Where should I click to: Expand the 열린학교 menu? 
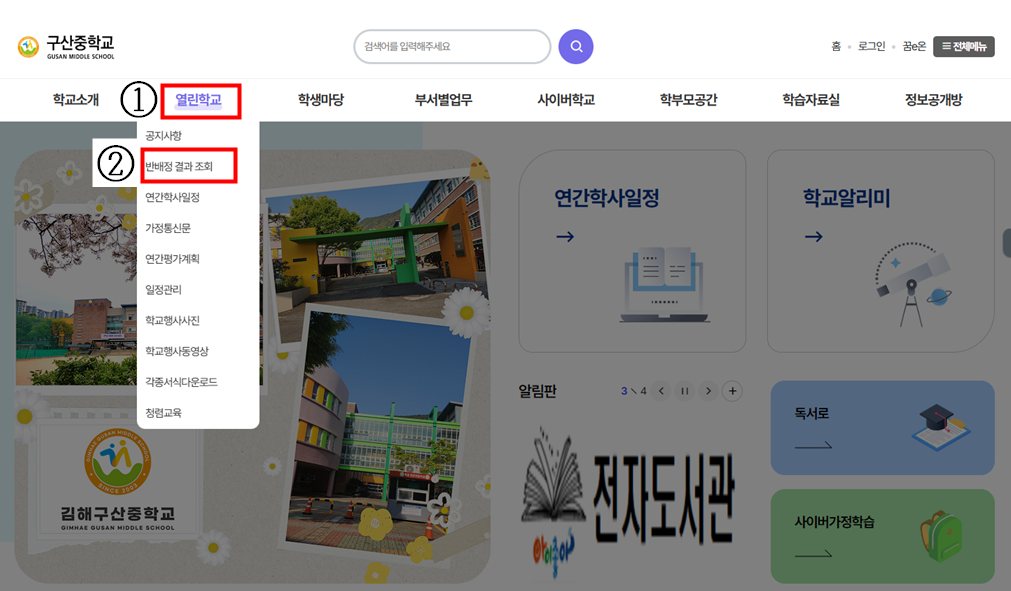click(199, 100)
